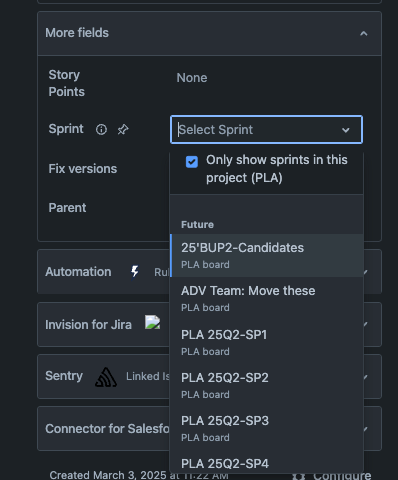The width and height of the screenshot is (398, 480).
Task: Expand the Automation panel
Action: (x=366, y=272)
